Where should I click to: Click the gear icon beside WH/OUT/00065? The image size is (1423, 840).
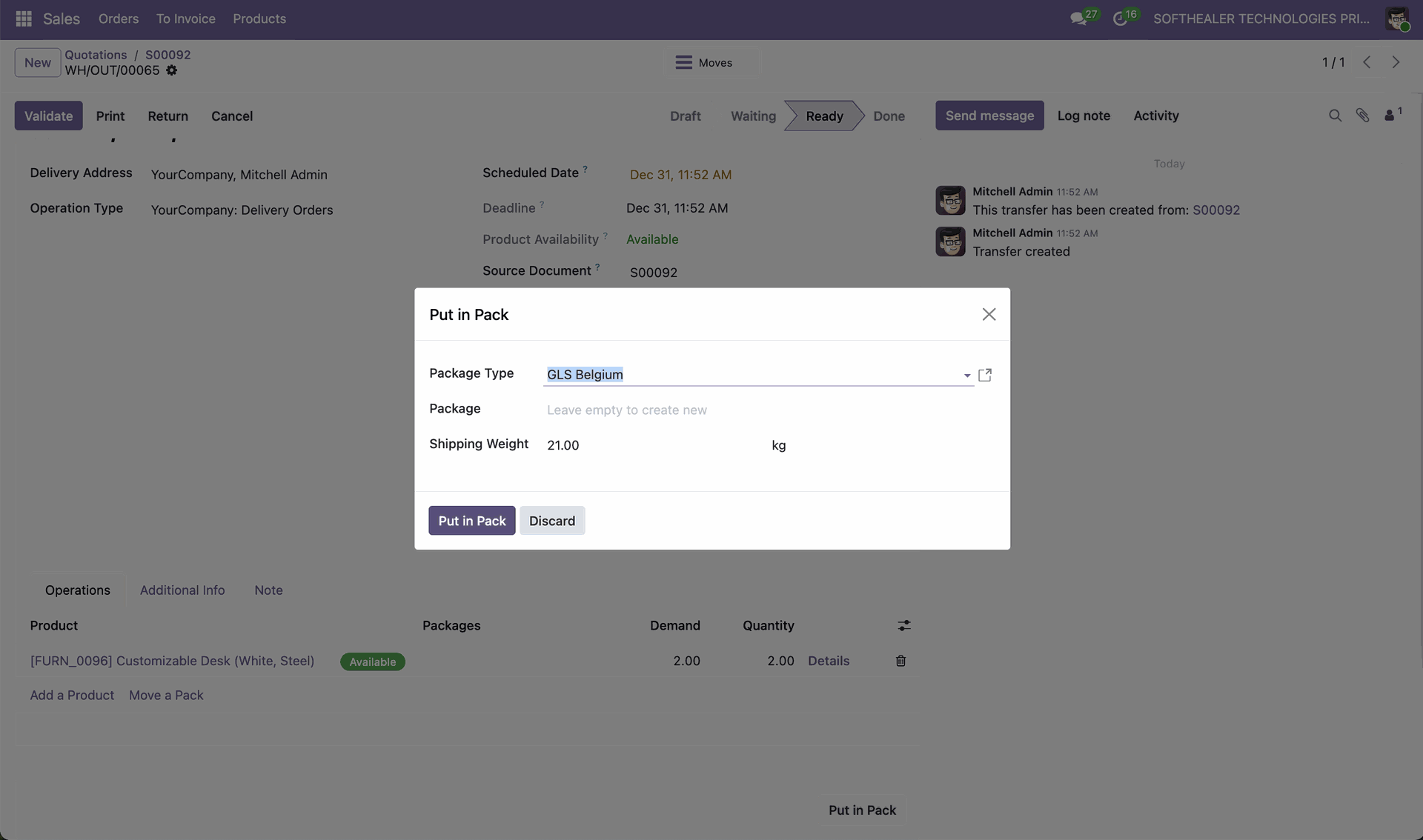tap(171, 70)
